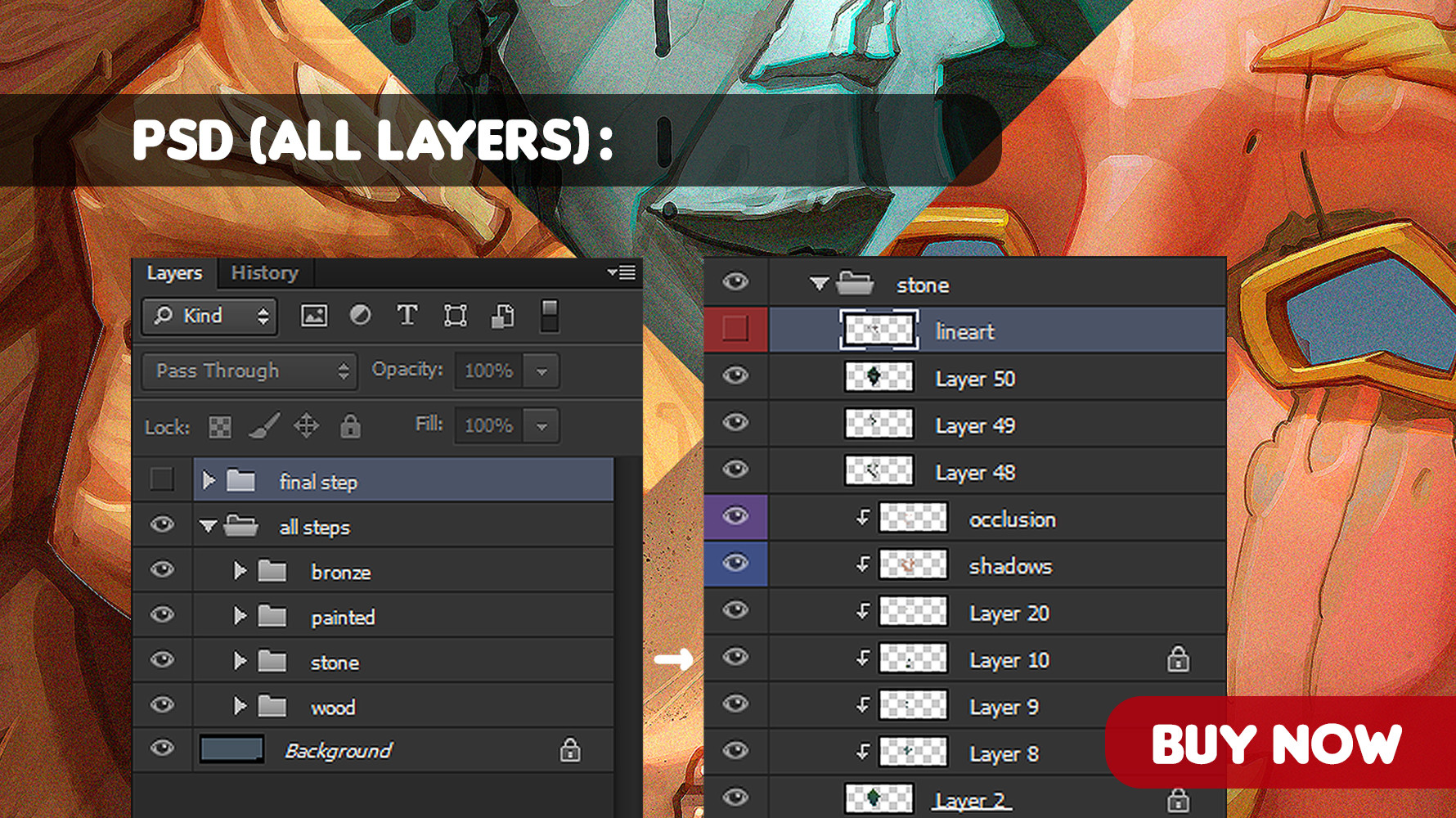Expand the bronze group

[240, 571]
